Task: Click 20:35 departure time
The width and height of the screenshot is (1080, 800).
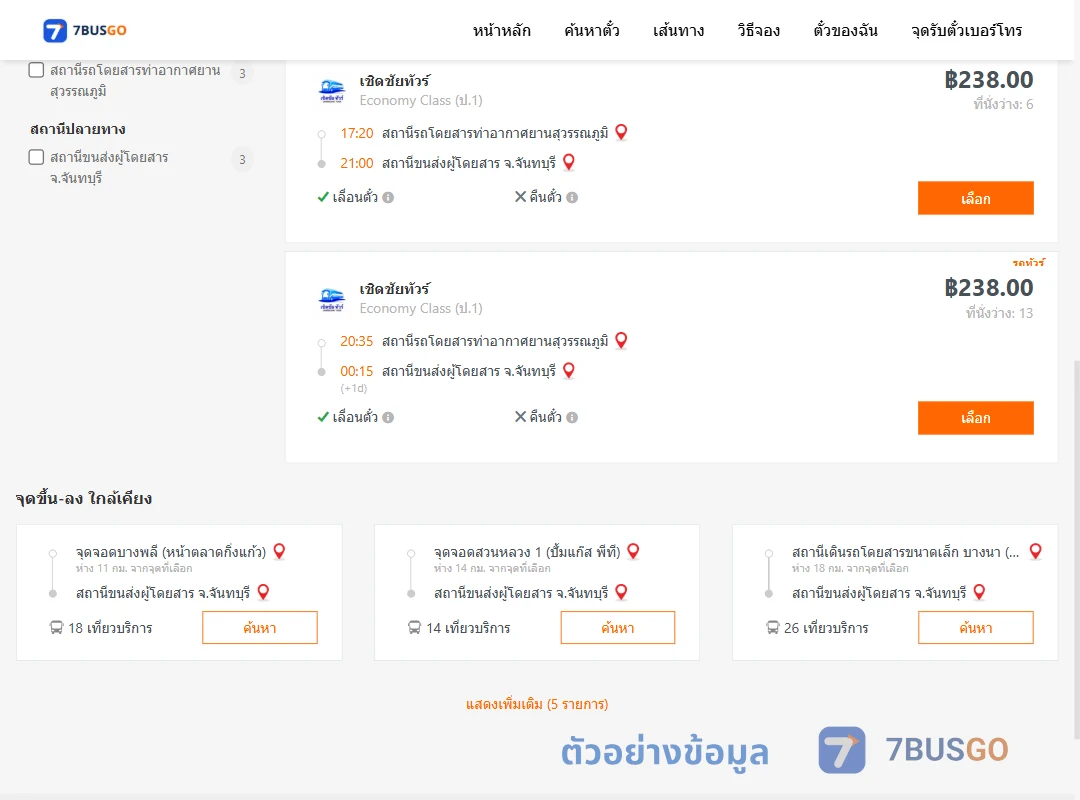Action: click(357, 341)
